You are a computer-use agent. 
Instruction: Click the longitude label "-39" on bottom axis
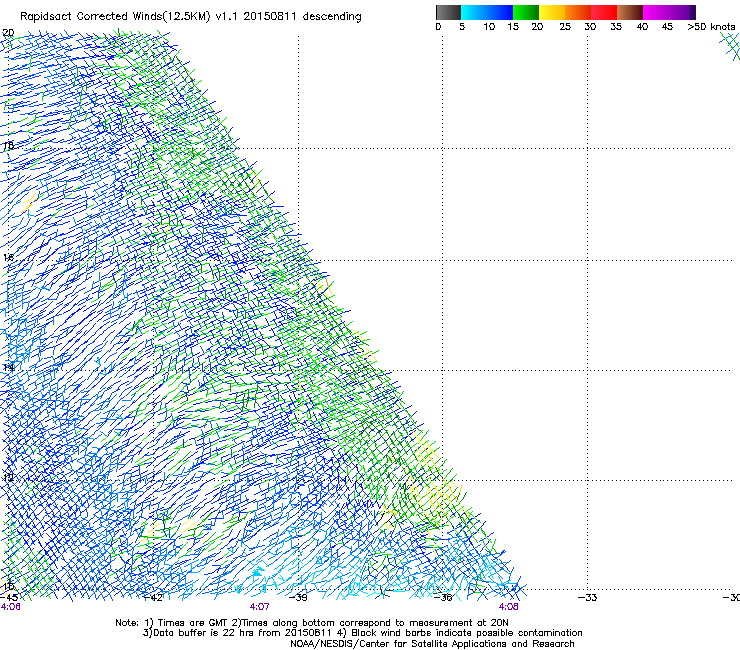tap(298, 598)
